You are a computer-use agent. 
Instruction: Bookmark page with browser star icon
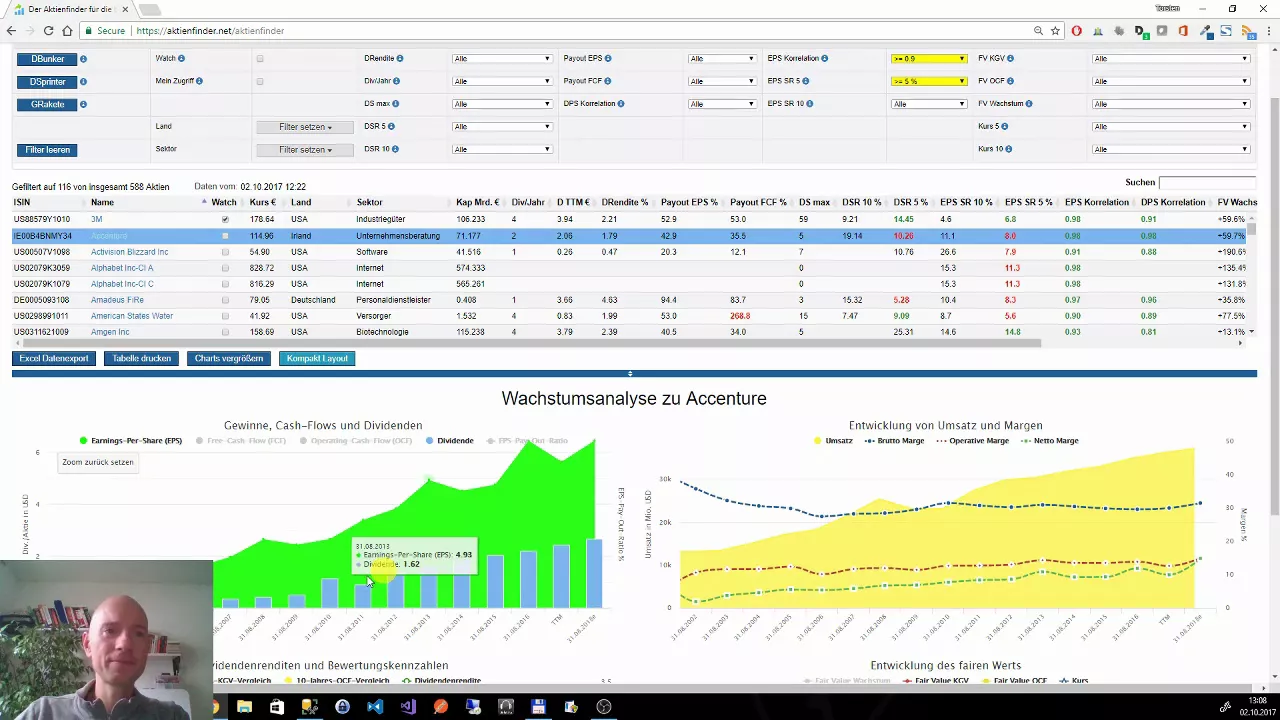click(1055, 31)
